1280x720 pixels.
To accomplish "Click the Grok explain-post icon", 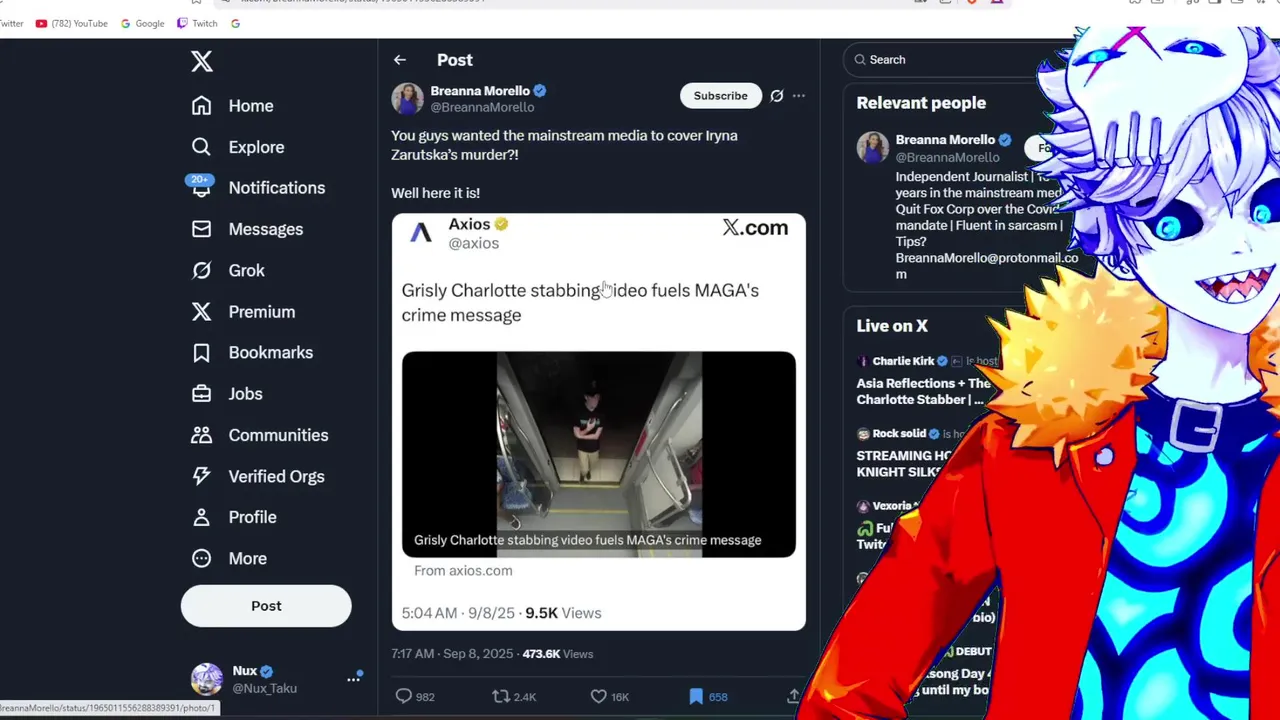I will (777, 96).
